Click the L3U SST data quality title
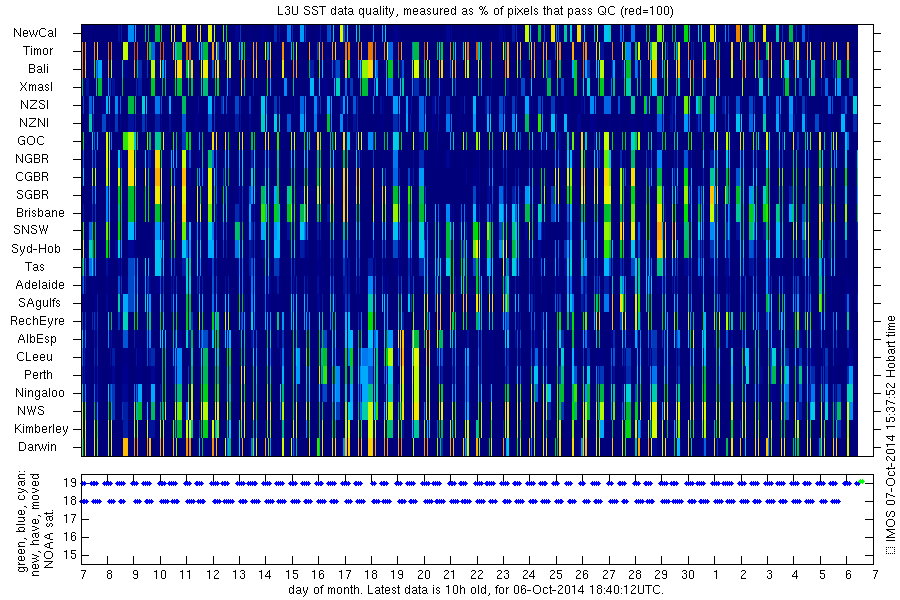 tap(475, 11)
